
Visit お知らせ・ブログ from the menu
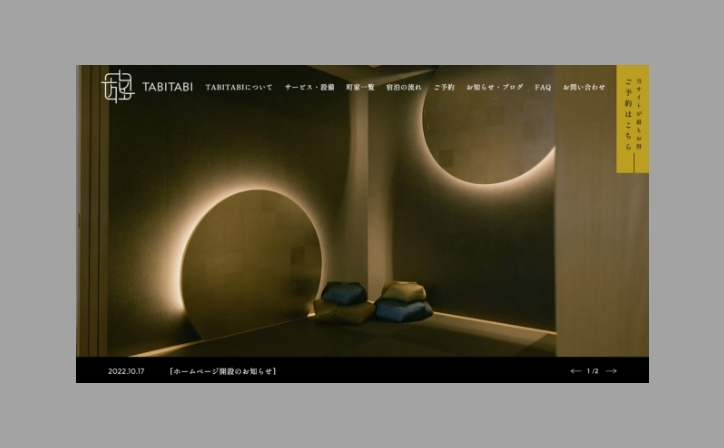coord(494,87)
